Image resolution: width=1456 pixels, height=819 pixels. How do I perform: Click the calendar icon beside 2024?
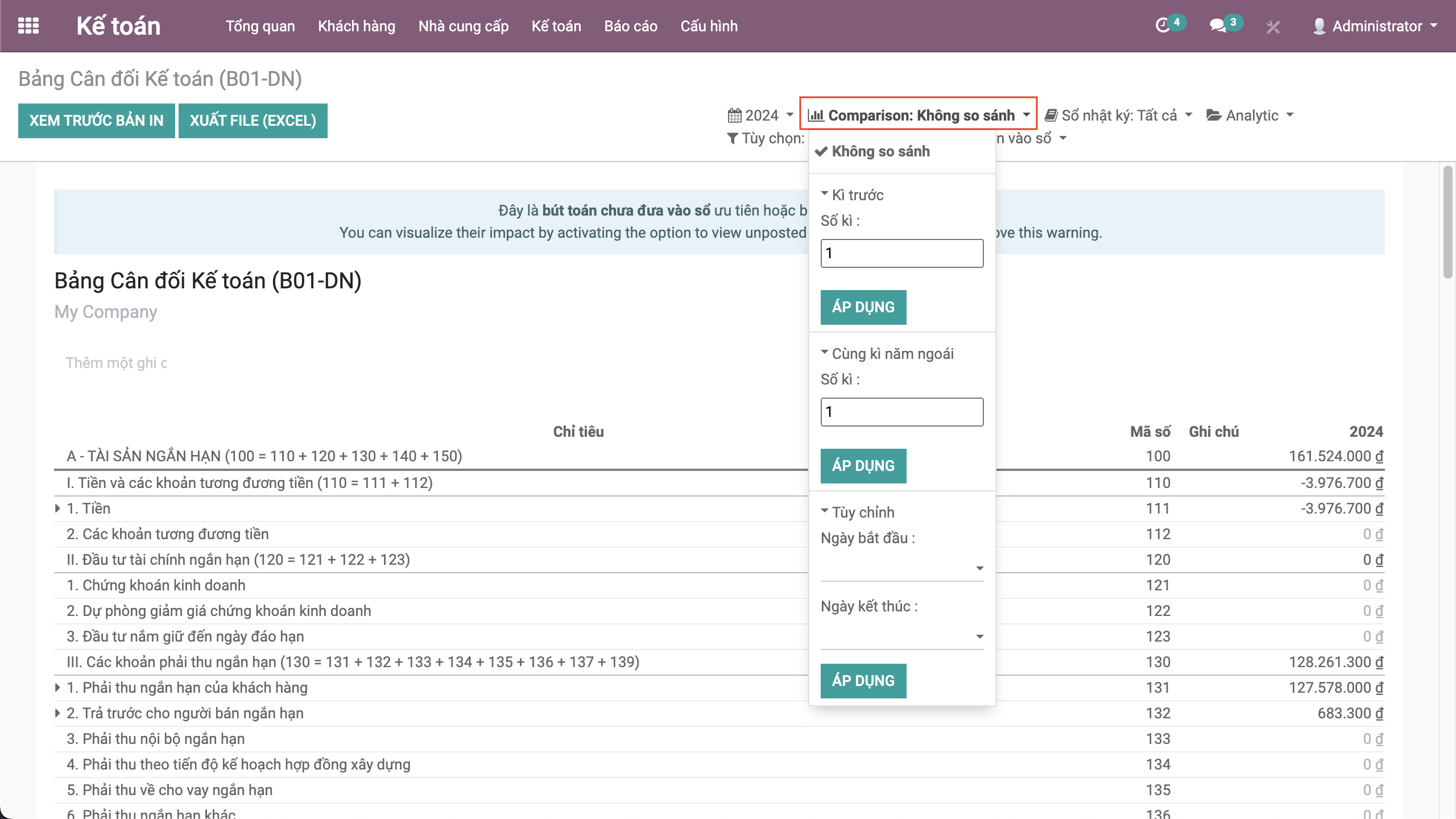[x=734, y=115]
